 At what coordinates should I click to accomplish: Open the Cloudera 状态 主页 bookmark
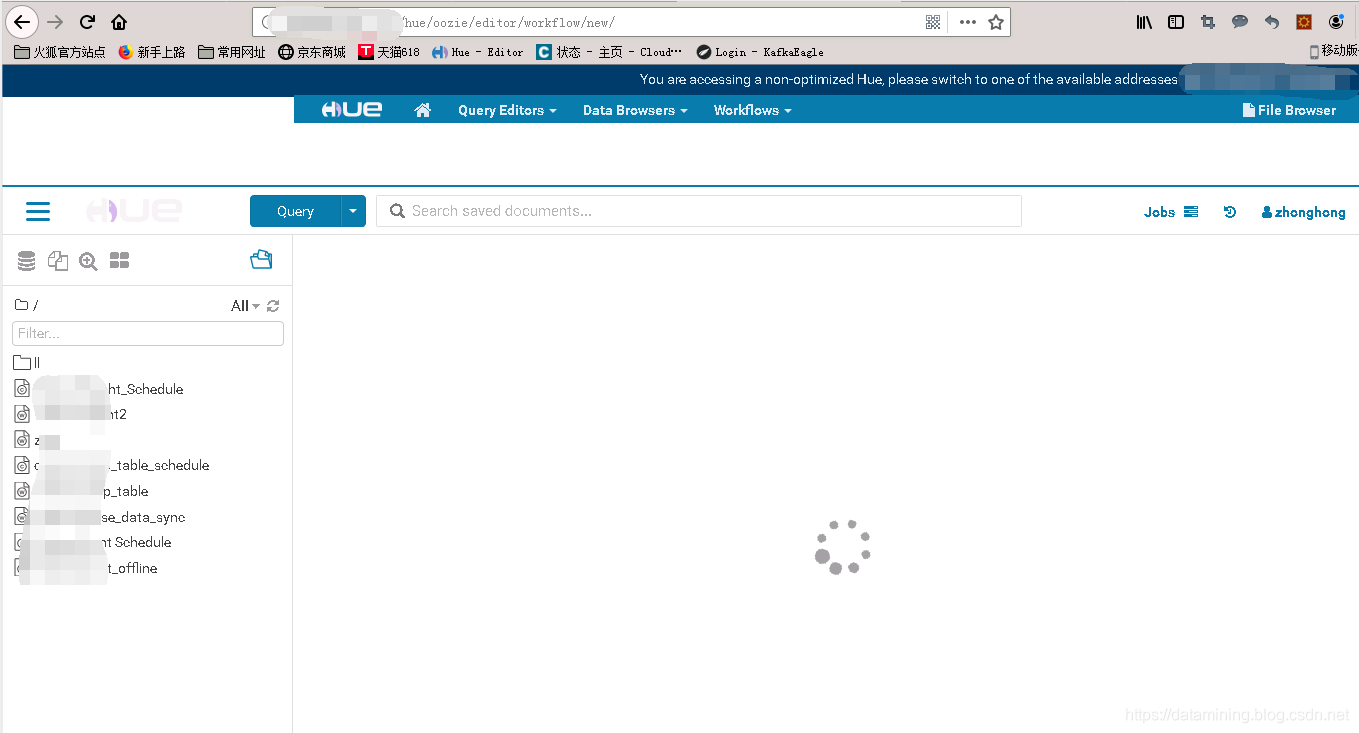[610, 52]
